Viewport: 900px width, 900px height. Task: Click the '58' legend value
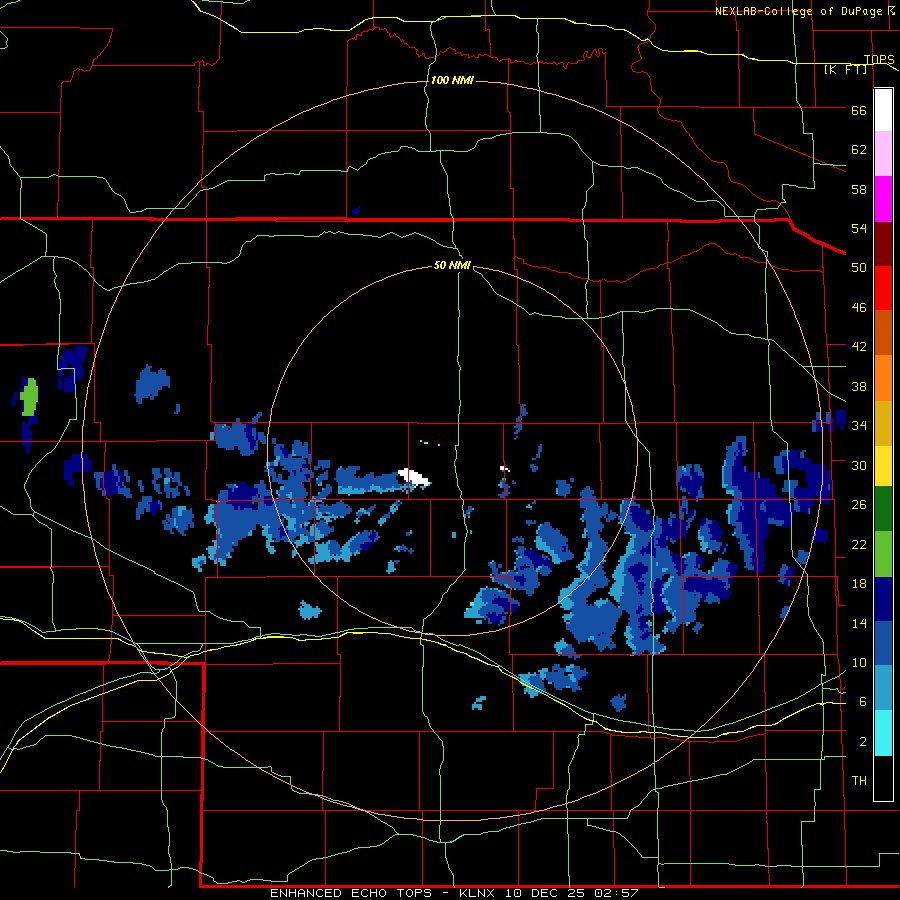point(859,189)
